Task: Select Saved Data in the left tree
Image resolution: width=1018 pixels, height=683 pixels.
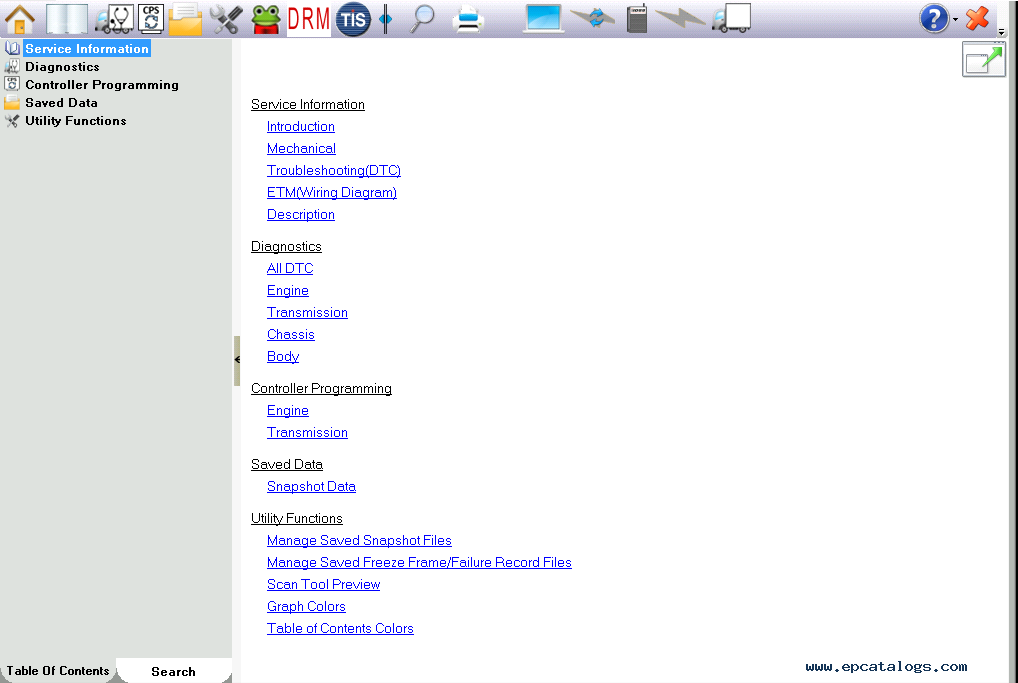Action: pyautogui.click(x=62, y=103)
